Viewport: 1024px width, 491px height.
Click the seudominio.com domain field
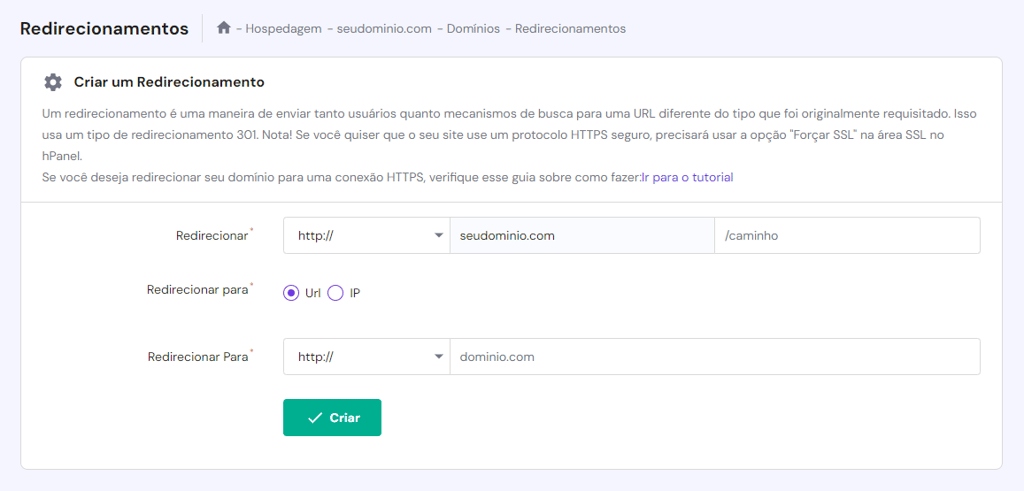pyautogui.click(x=583, y=235)
